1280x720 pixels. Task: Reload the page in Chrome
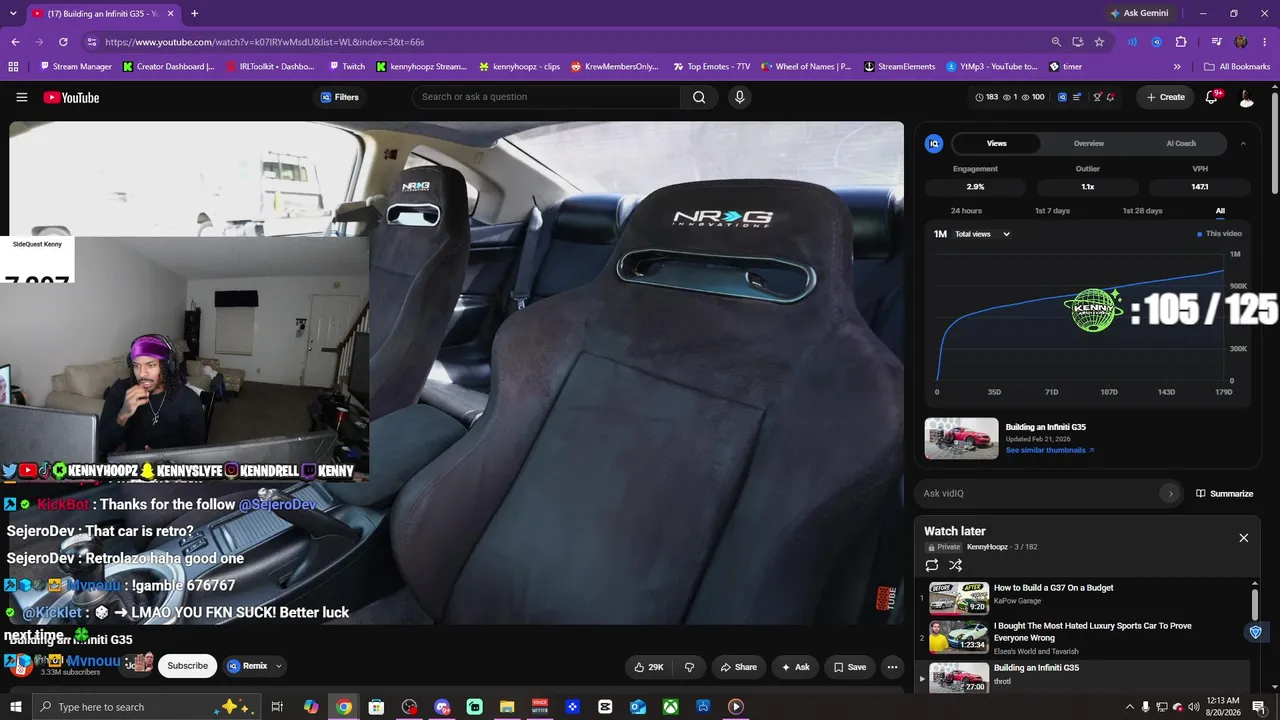63,42
